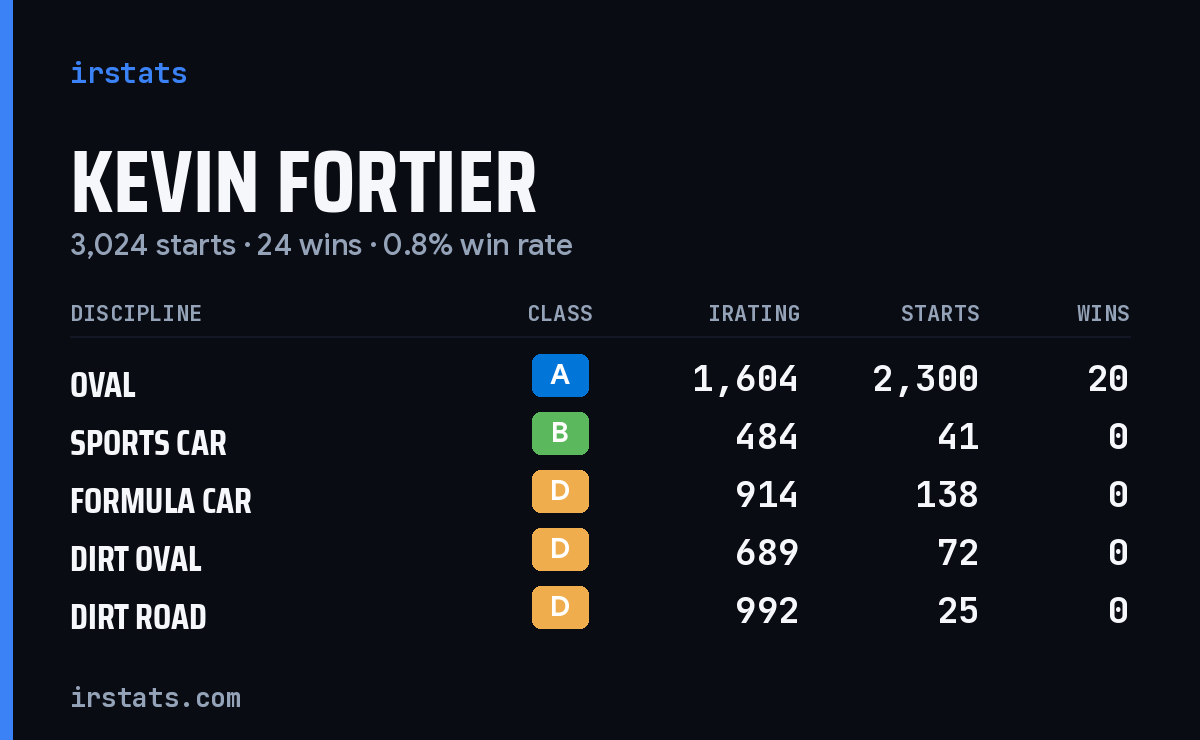The image size is (1200, 740).
Task: Click the Formula Car class D badge
Action: click(x=560, y=491)
